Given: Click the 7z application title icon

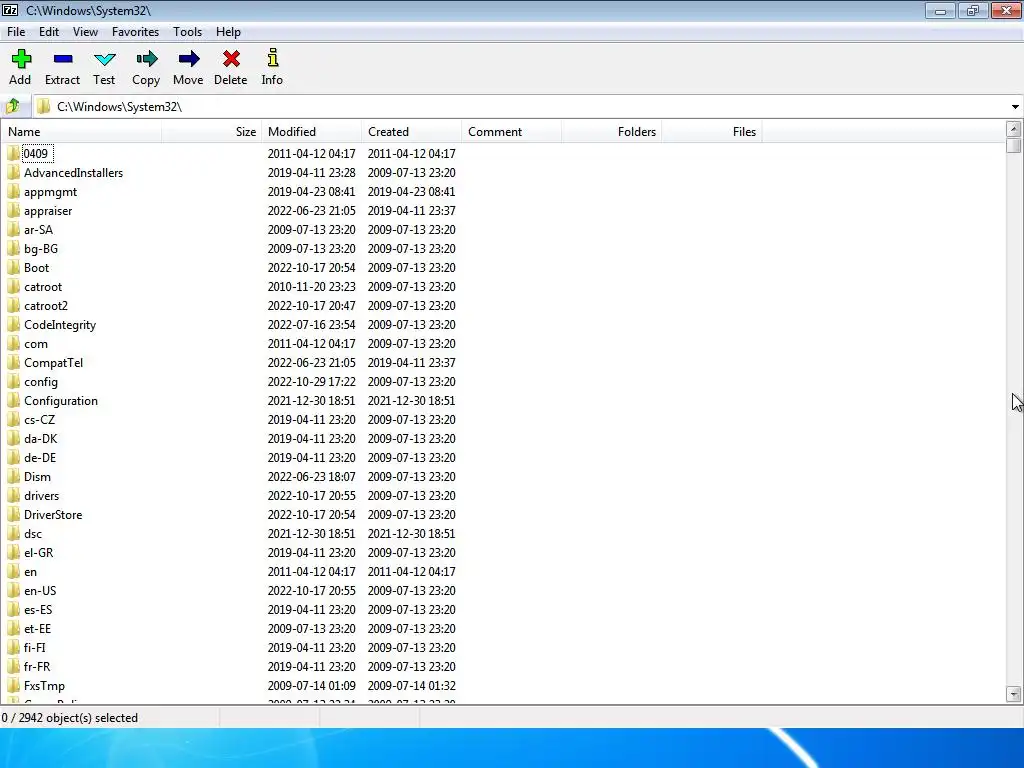Looking at the screenshot, I should point(10,10).
